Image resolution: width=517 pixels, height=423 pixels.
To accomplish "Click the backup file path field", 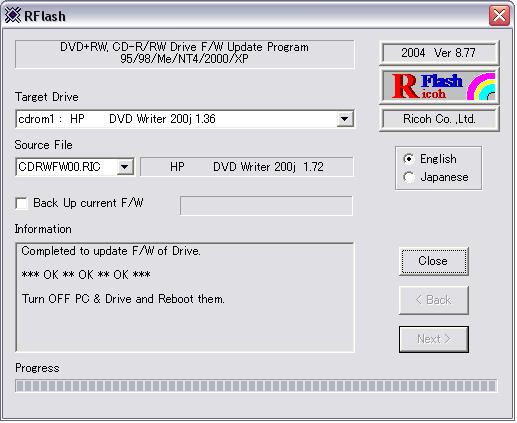I will pos(266,205).
